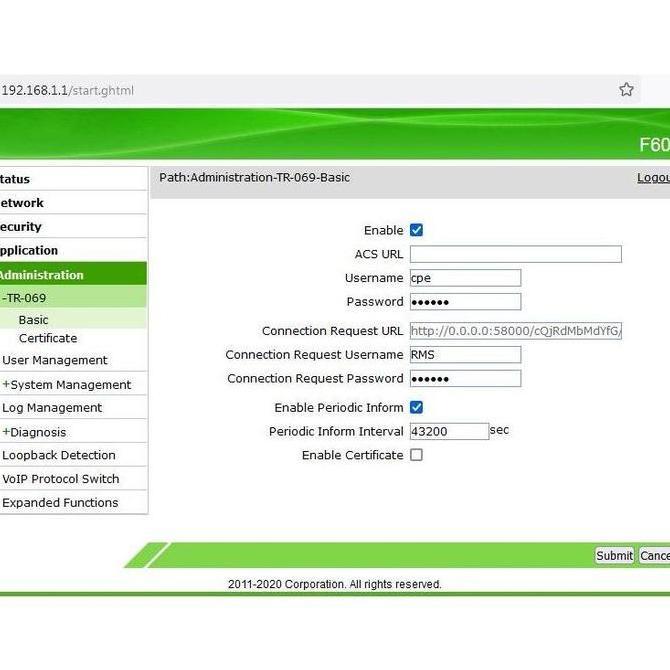The width and height of the screenshot is (670, 670).
Task: Click the Logout link
Action: pos(653,178)
